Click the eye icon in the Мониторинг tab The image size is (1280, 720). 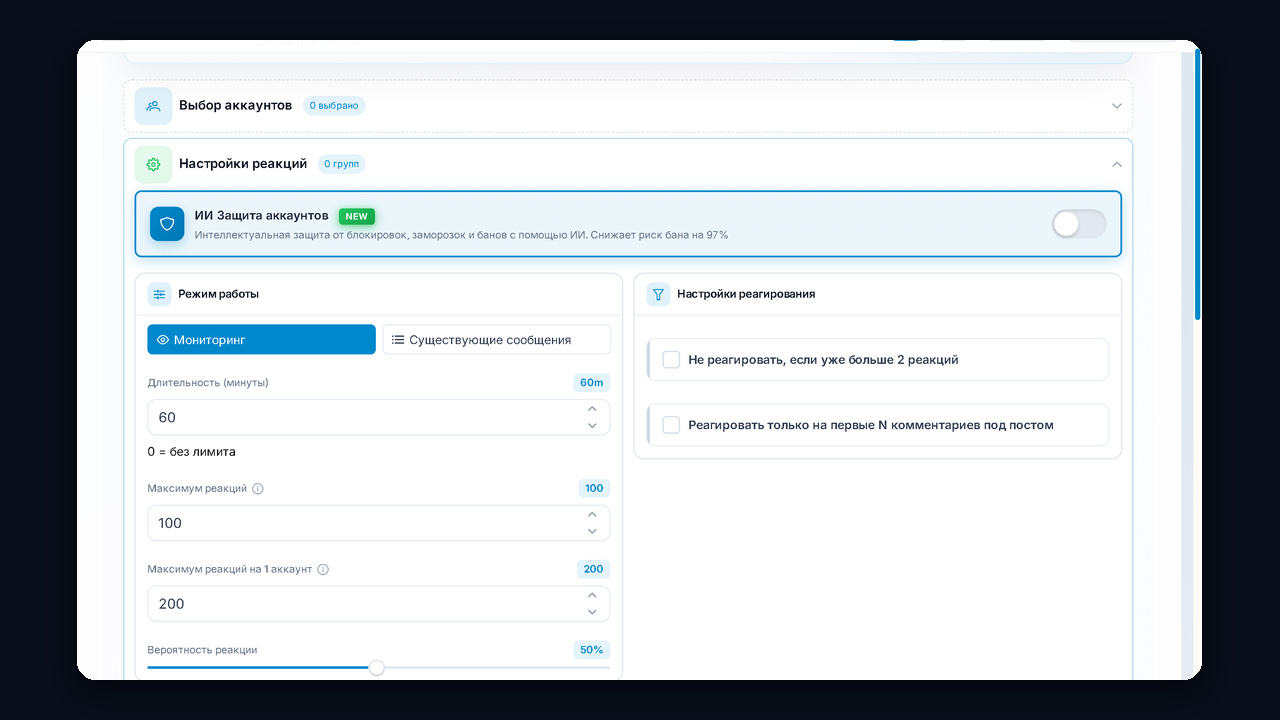point(163,340)
